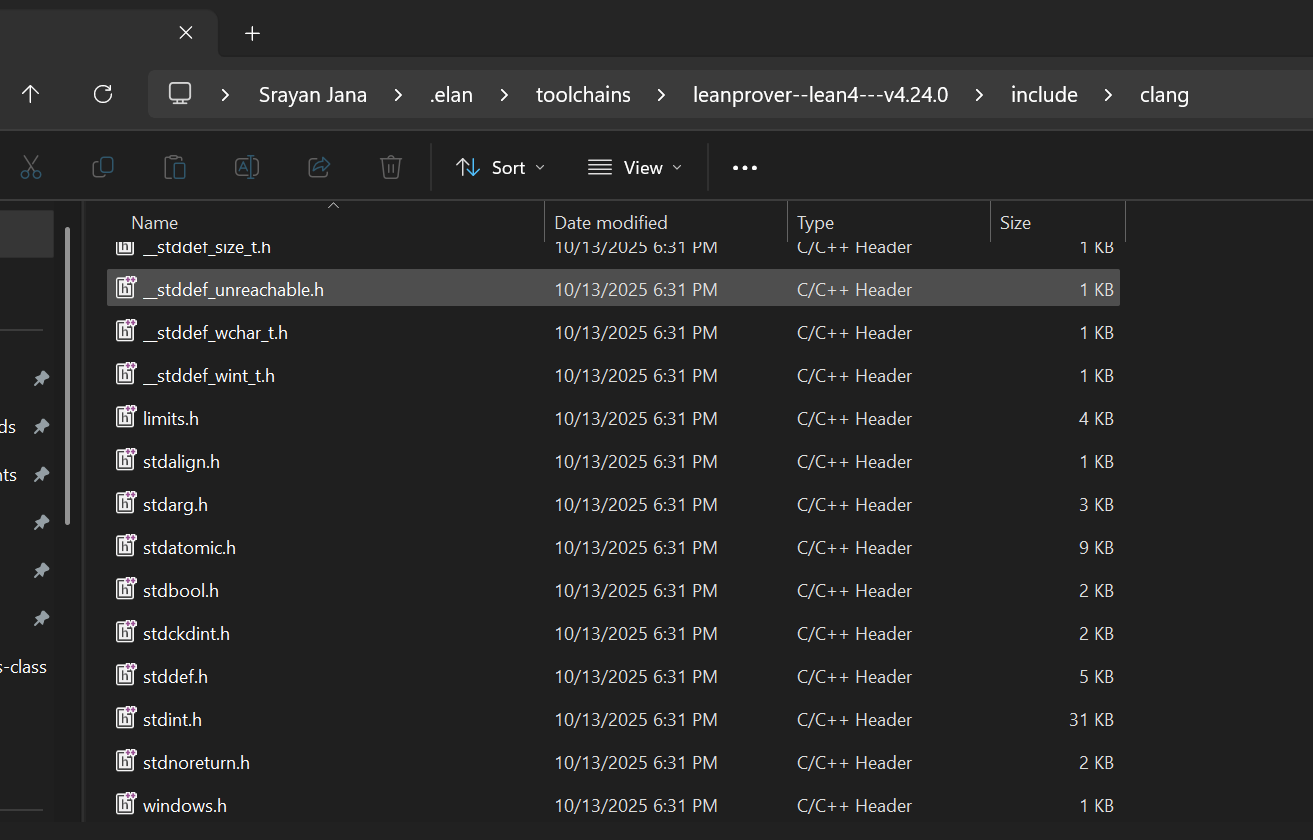Open a new tab with plus button
Image resolution: width=1313 pixels, height=840 pixels.
252,33
